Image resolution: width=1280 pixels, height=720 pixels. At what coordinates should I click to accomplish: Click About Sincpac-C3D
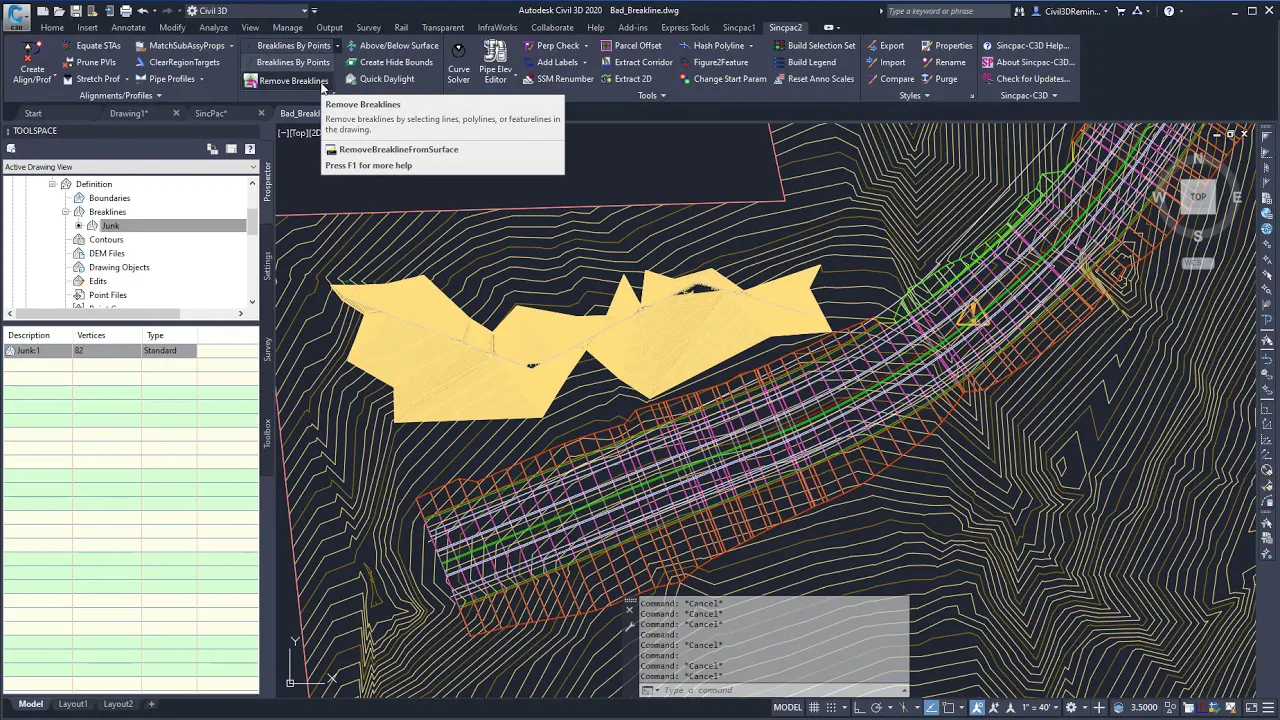click(1028, 62)
